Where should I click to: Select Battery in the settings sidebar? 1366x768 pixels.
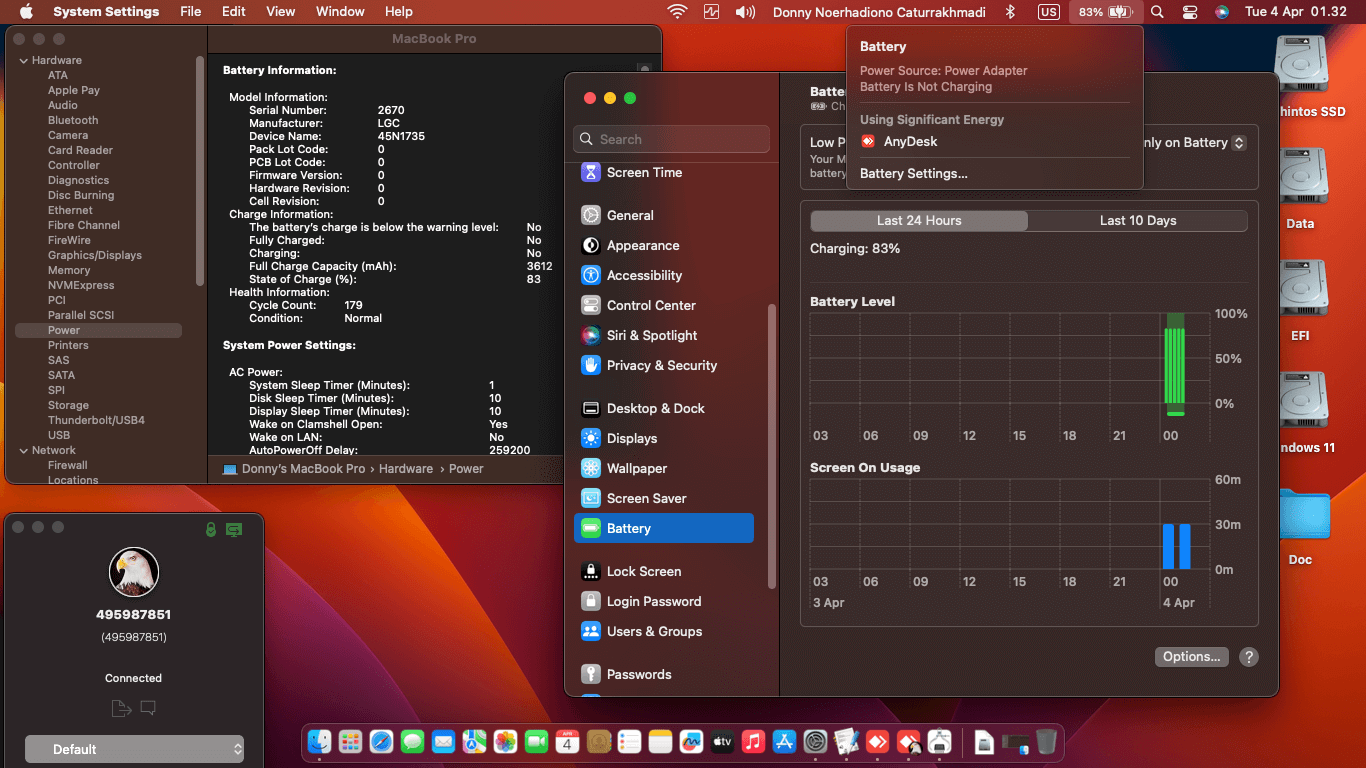click(x=664, y=528)
